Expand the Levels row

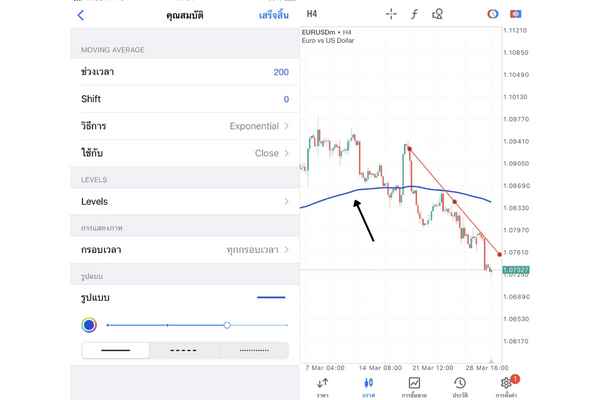click(x=185, y=201)
